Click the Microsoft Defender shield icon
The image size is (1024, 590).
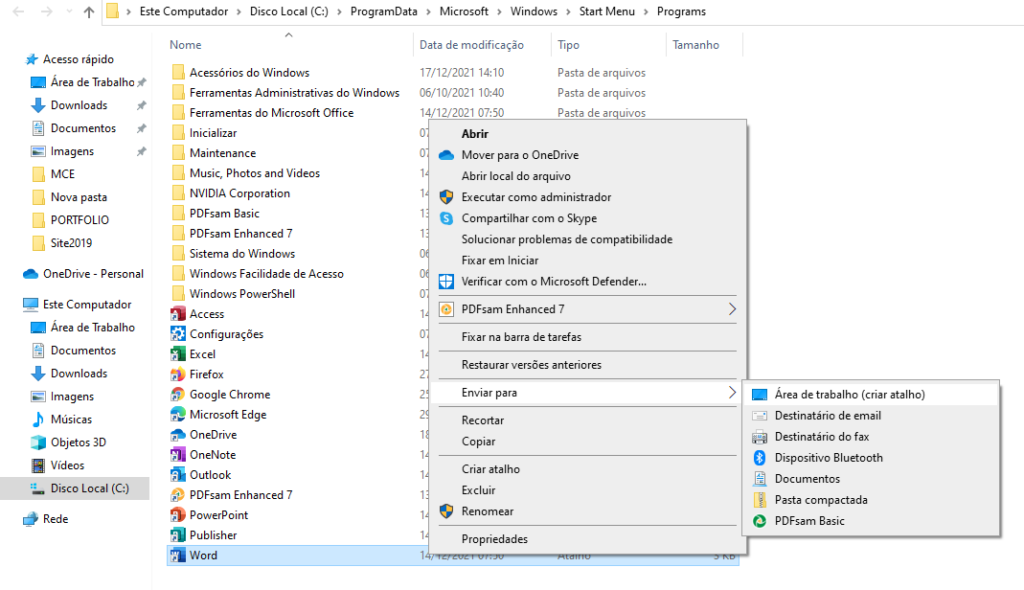click(x=446, y=282)
